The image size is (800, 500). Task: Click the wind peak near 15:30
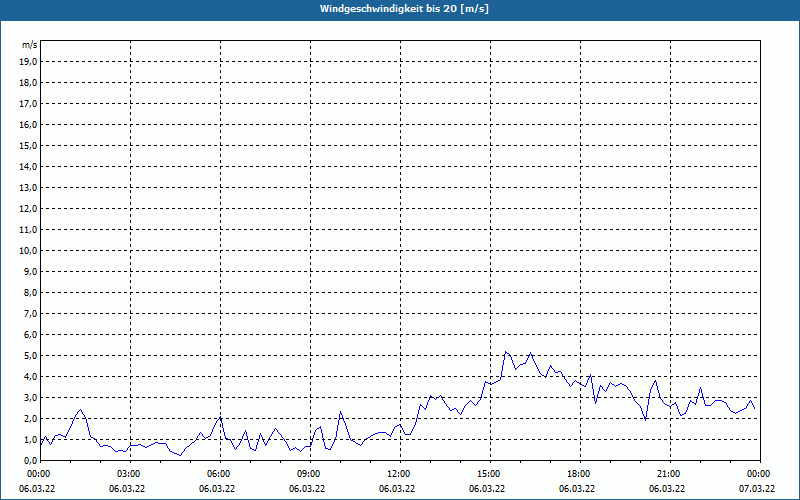505,352
